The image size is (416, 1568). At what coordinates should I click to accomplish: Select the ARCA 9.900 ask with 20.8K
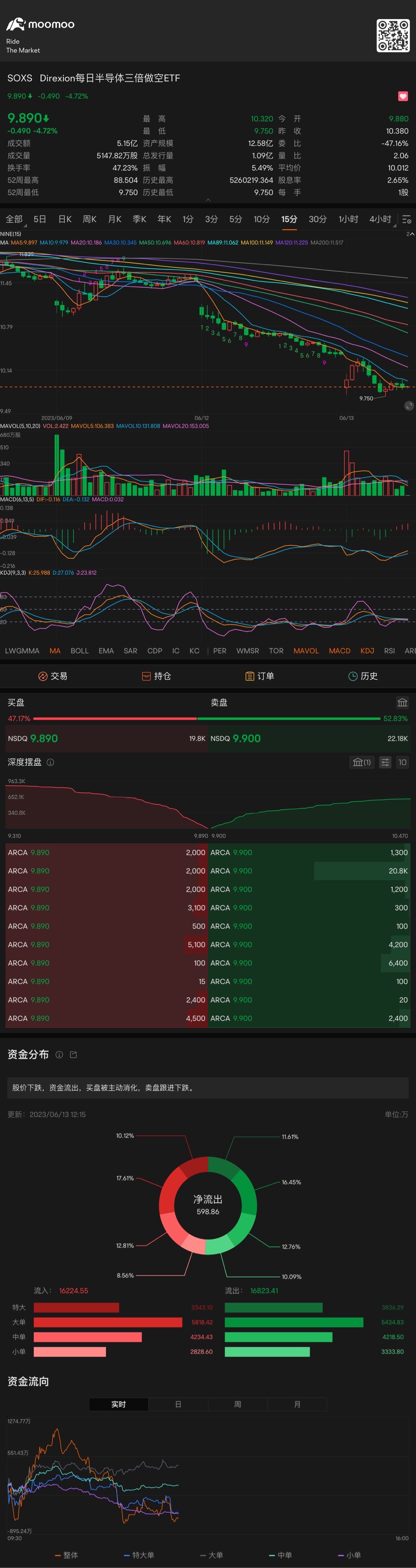pyautogui.click(x=310, y=871)
